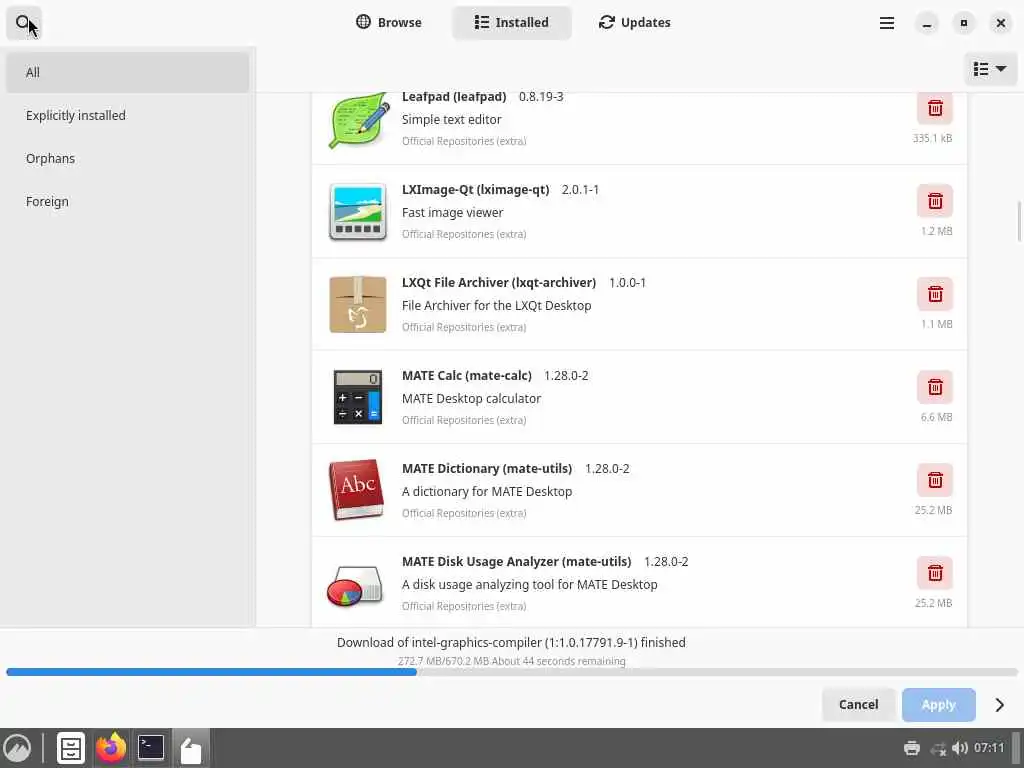Open the terminal from the taskbar
Viewport: 1024px width, 768px height.
pyautogui.click(x=151, y=748)
